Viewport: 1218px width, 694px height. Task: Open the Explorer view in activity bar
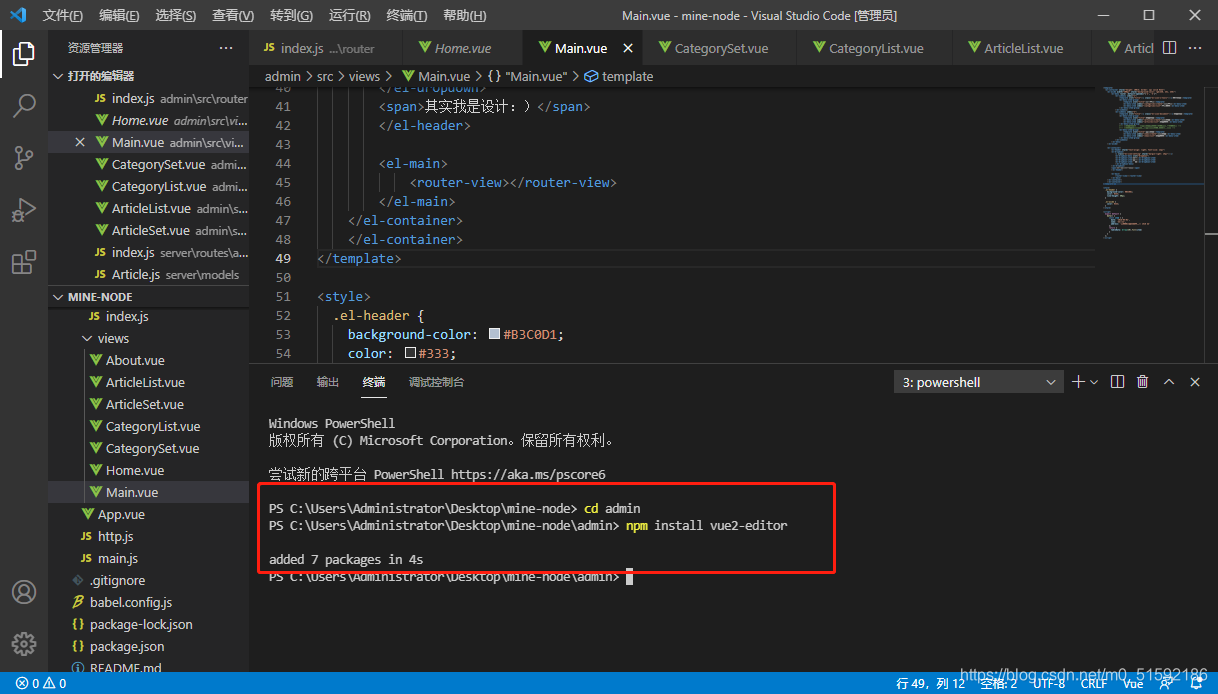(24, 53)
